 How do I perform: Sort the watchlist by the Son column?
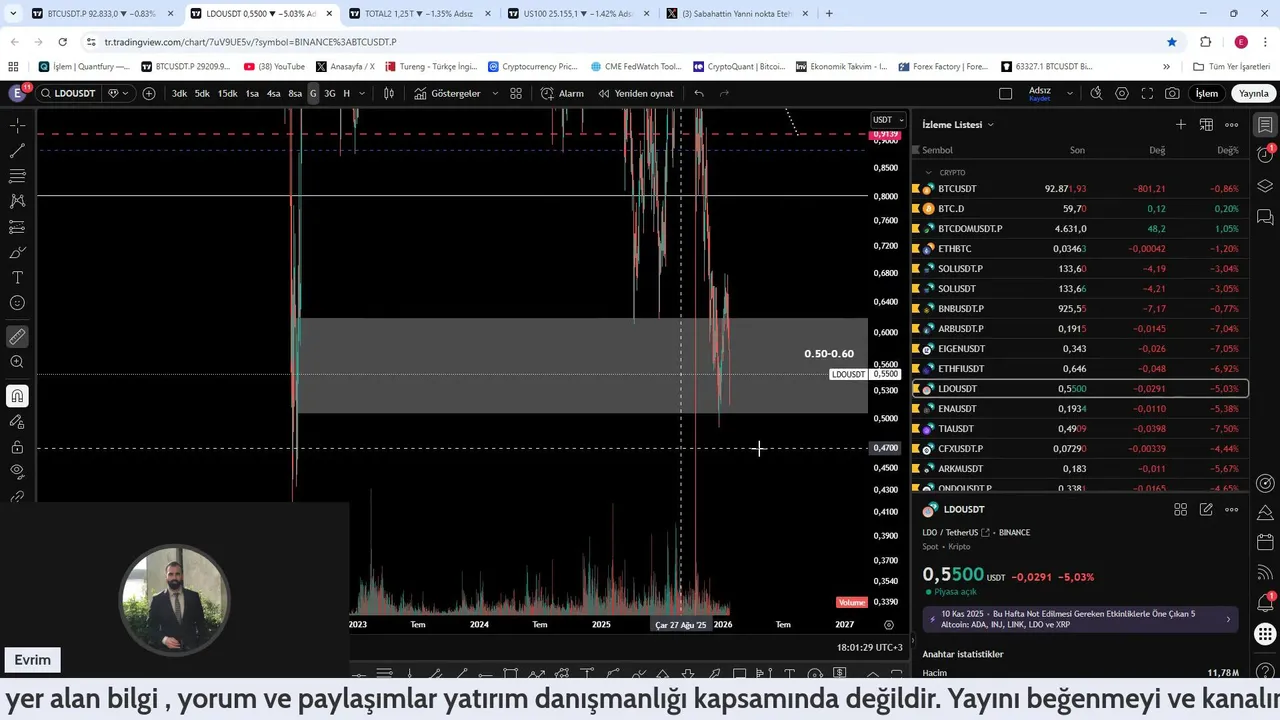[x=1077, y=150]
